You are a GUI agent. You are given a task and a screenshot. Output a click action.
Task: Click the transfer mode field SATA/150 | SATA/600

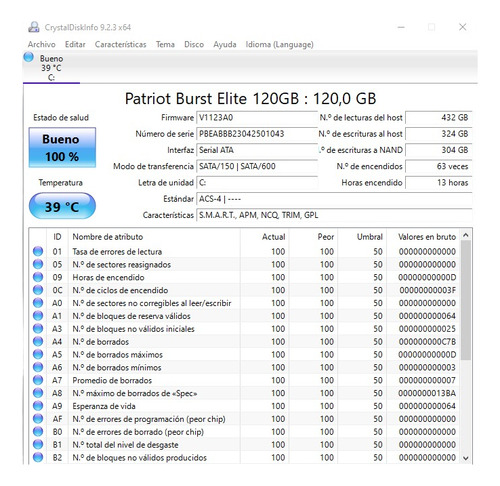pos(257,166)
